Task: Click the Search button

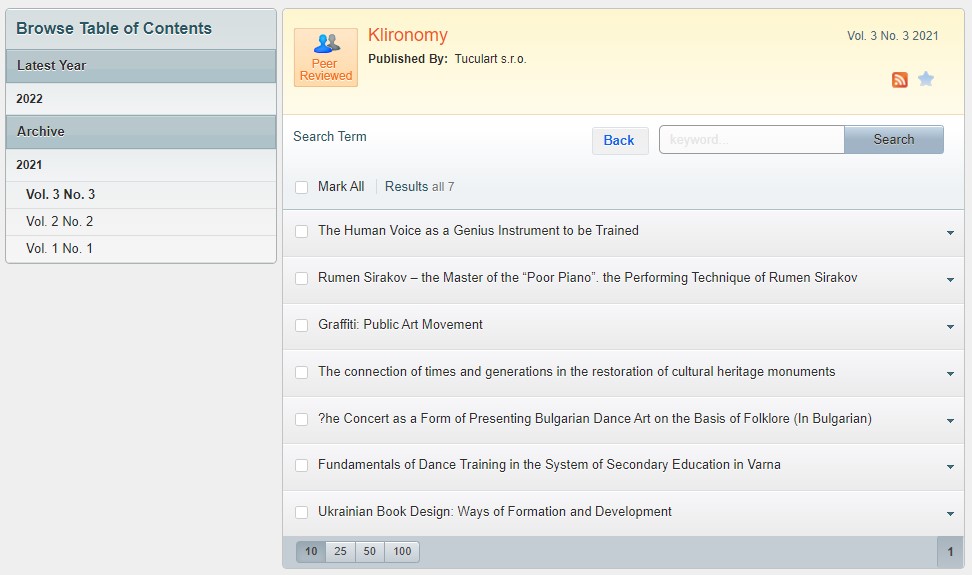Action: [x=893, y=140]
